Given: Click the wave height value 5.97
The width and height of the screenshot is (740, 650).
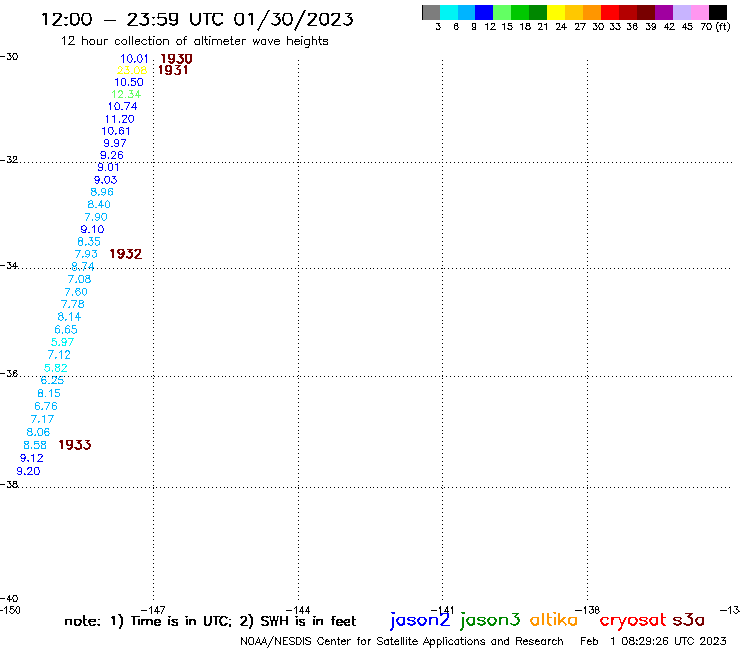Looking at the screenshot, I should click(62, 342).
